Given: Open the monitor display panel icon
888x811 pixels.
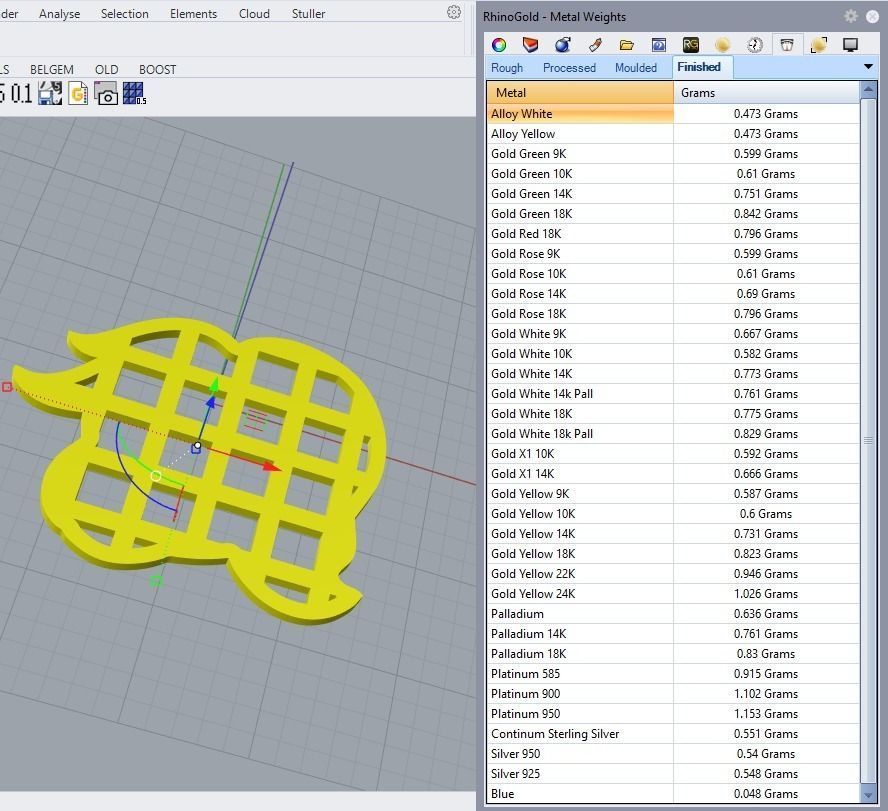Looking at the screenshot, I should [x=850, y=45].
